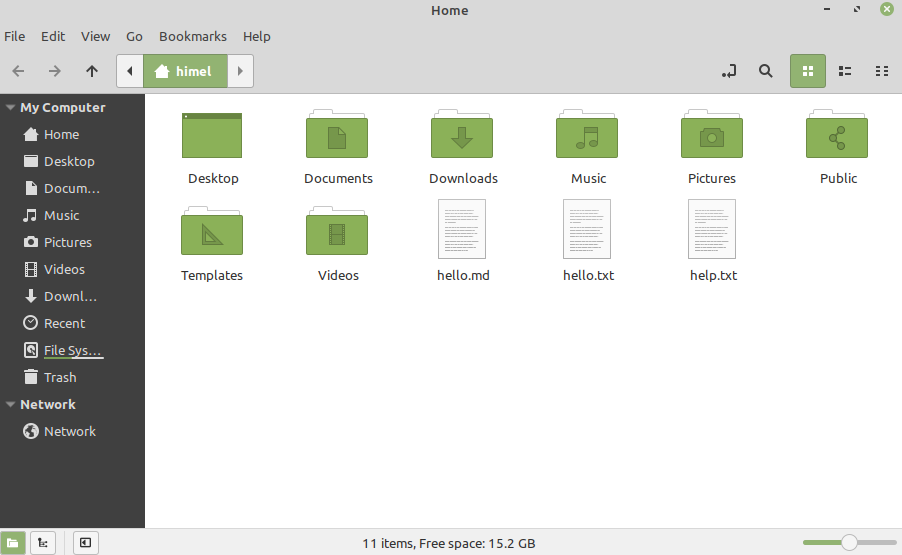Click the items and free space status text

click(449, 543)
